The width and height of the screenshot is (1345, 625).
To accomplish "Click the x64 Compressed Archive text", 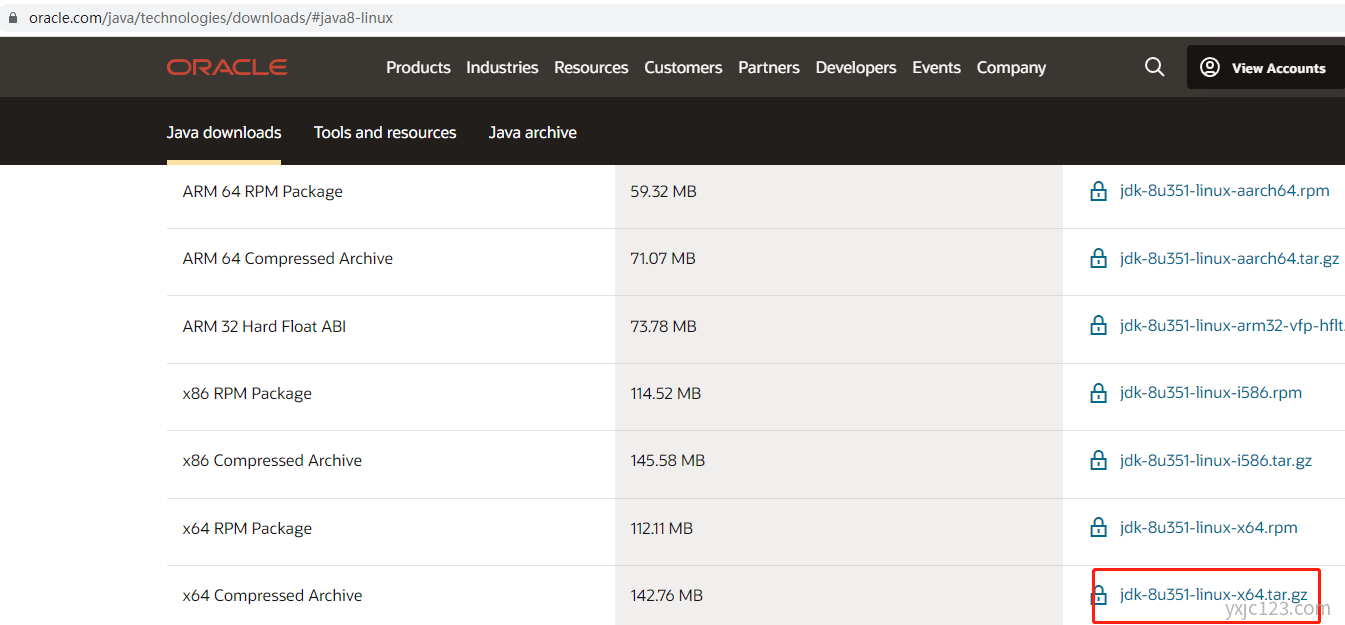I will click(272, 595).
